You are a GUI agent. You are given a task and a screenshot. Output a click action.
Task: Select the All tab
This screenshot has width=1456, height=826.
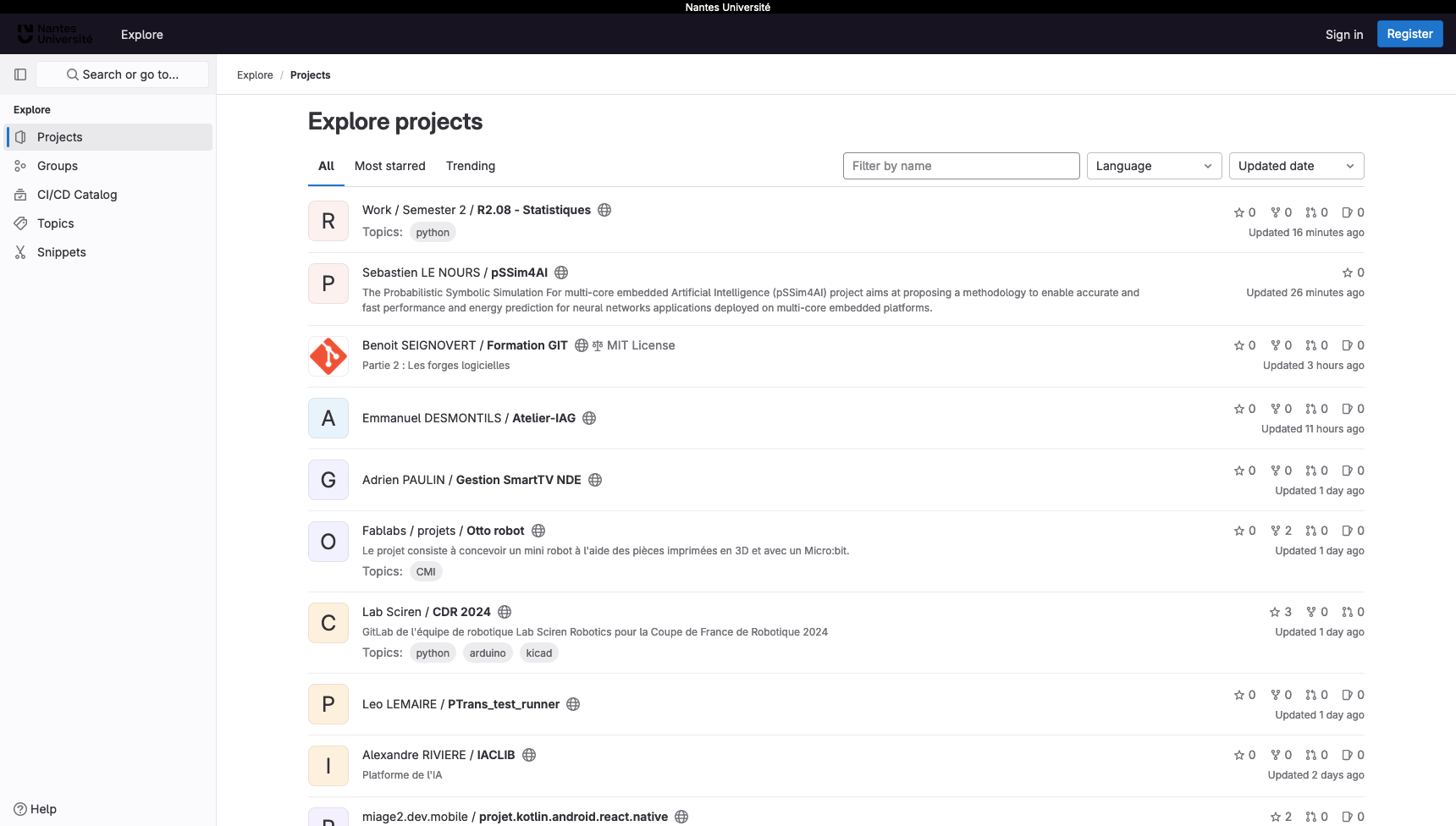(326, 166)
